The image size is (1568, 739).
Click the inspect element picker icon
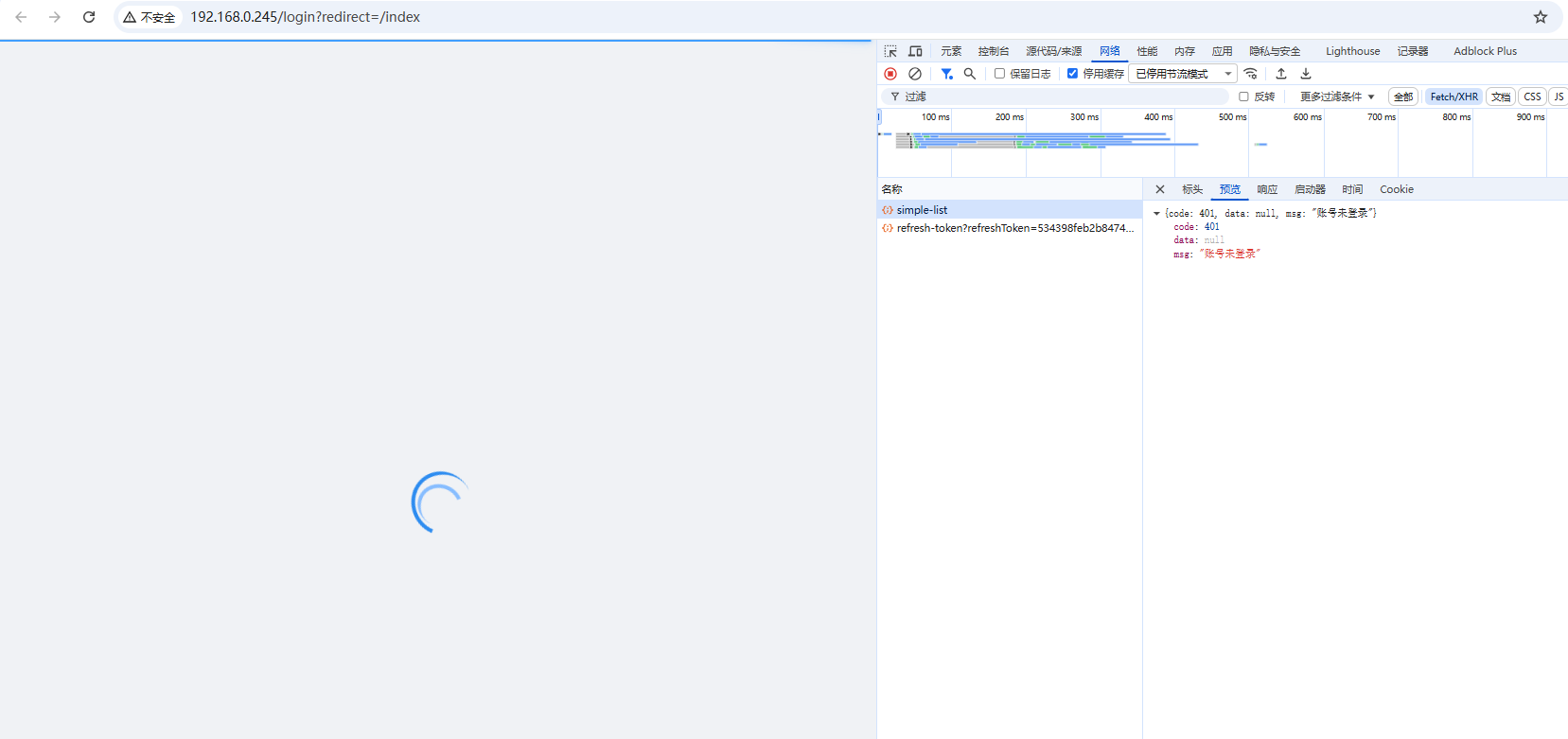[x=890, y=51]
